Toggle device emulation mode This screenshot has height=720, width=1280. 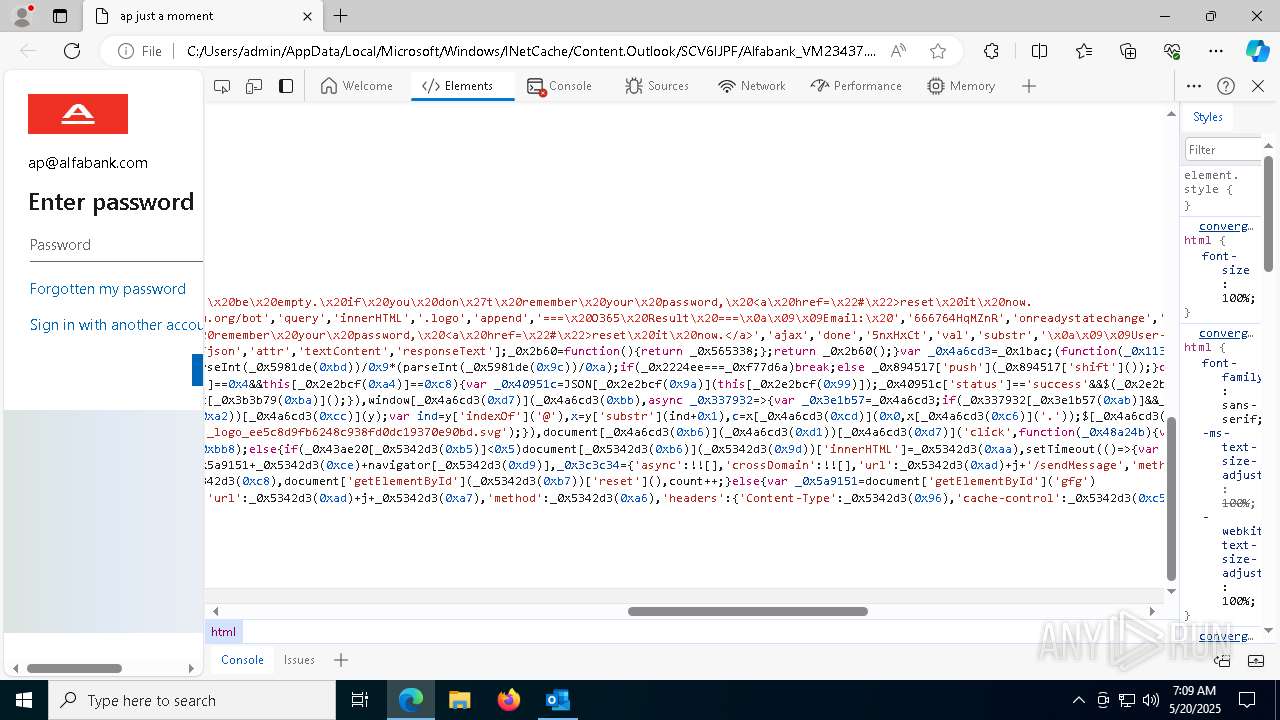tap(254, 86)
